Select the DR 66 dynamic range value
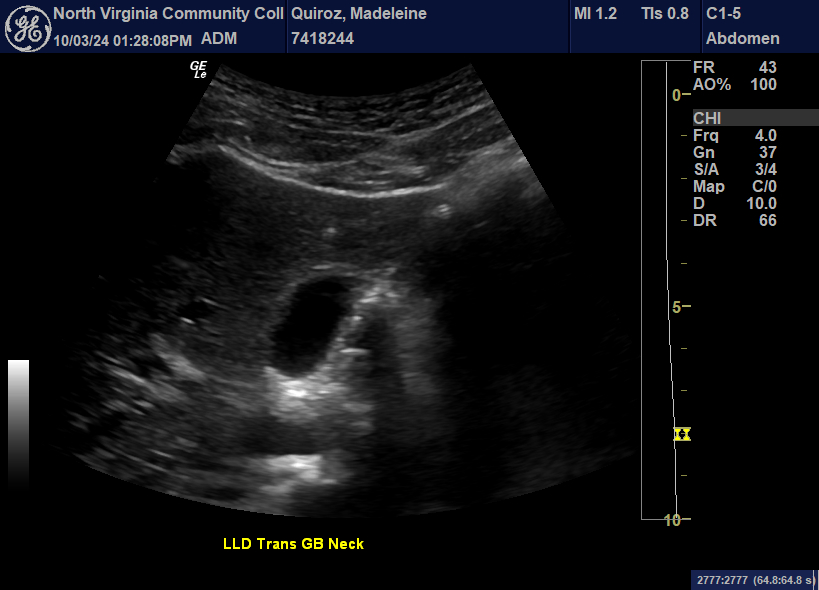This screenshot has height=590, width=819. tap(735, 220)
